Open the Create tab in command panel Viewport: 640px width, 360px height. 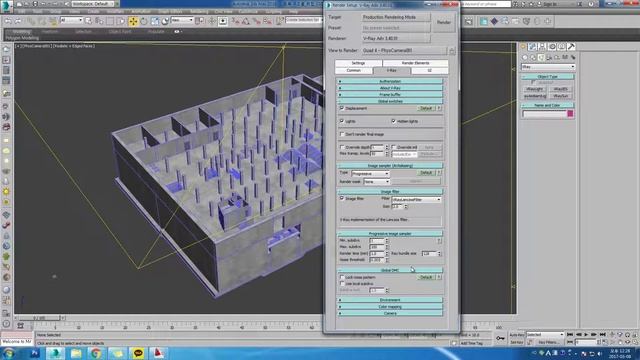(523, 47)
